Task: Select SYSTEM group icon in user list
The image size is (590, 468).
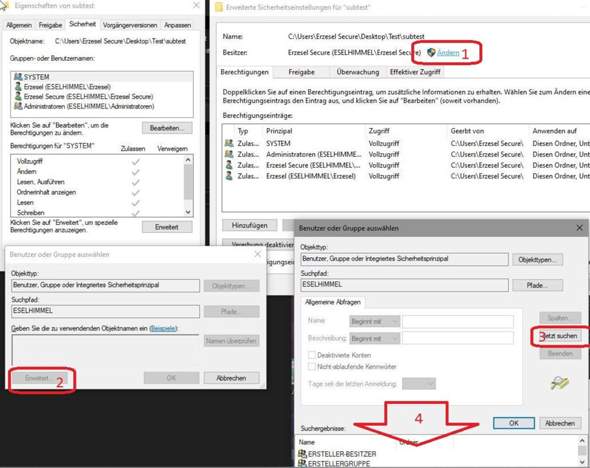Action: [x=18, y=77]
